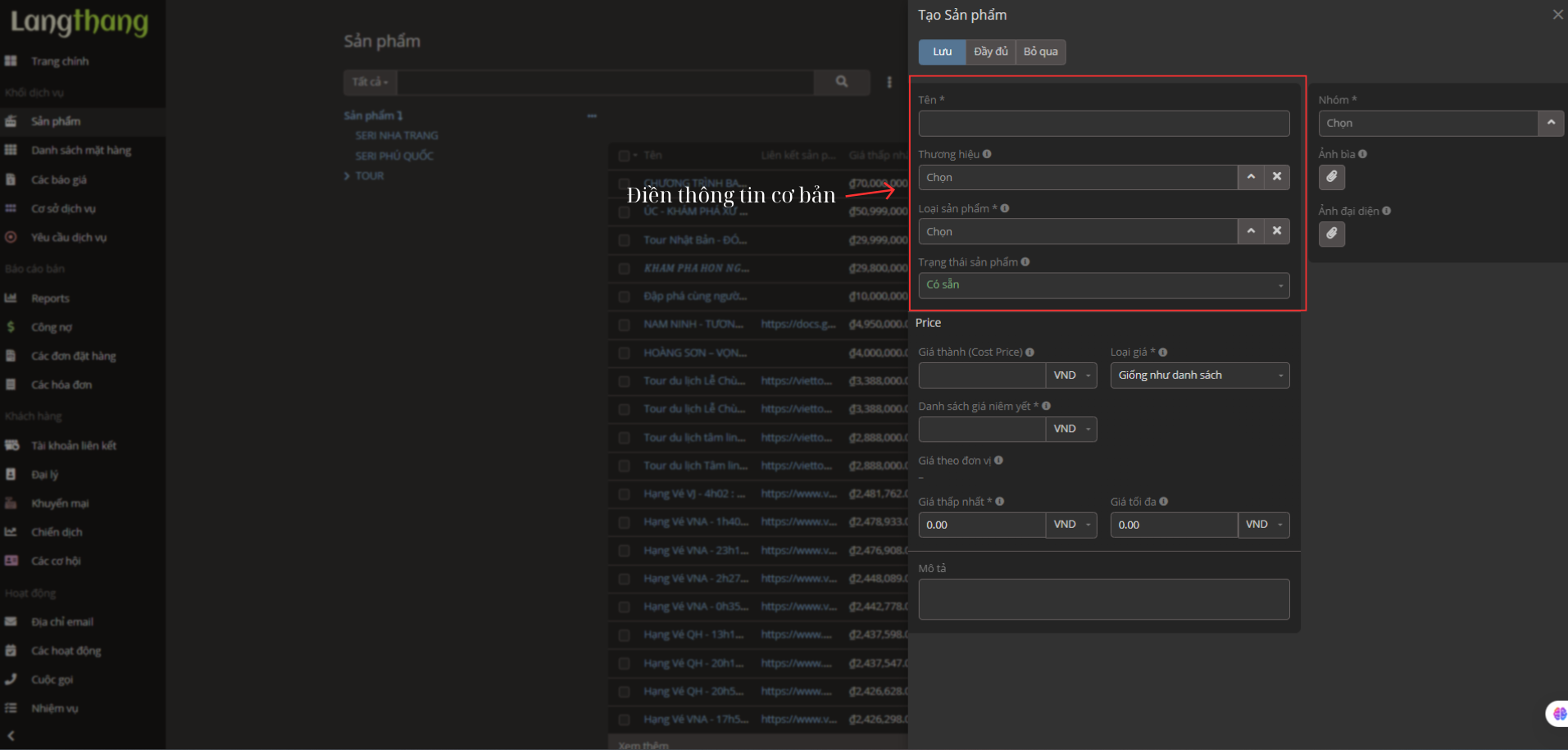Viewport: 1568px width, 750px height.
Task: Toggle the select-all checkbox in table header
Action: click(x=625, y=156)
